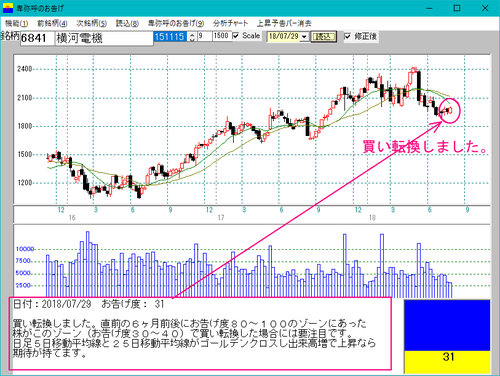Click the 日付：2018/07/29 text

coord(52,304)
